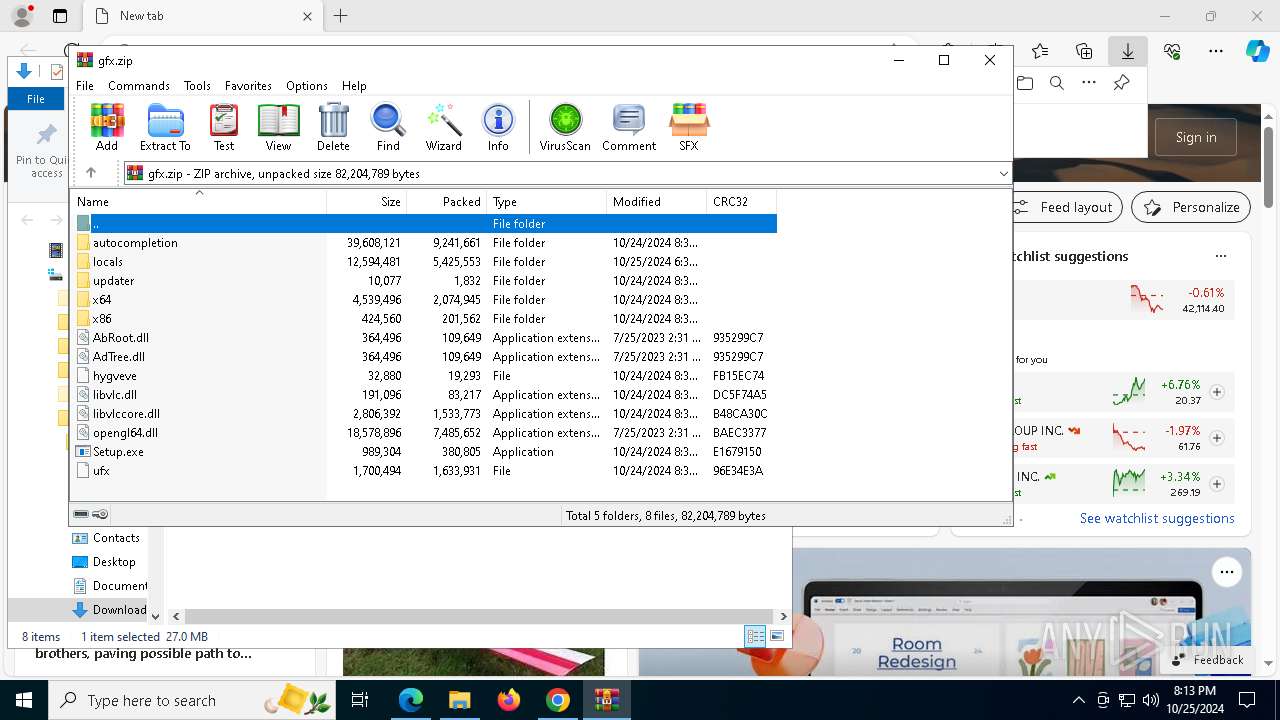Sort by Packed column header

(x=446, y=202)
